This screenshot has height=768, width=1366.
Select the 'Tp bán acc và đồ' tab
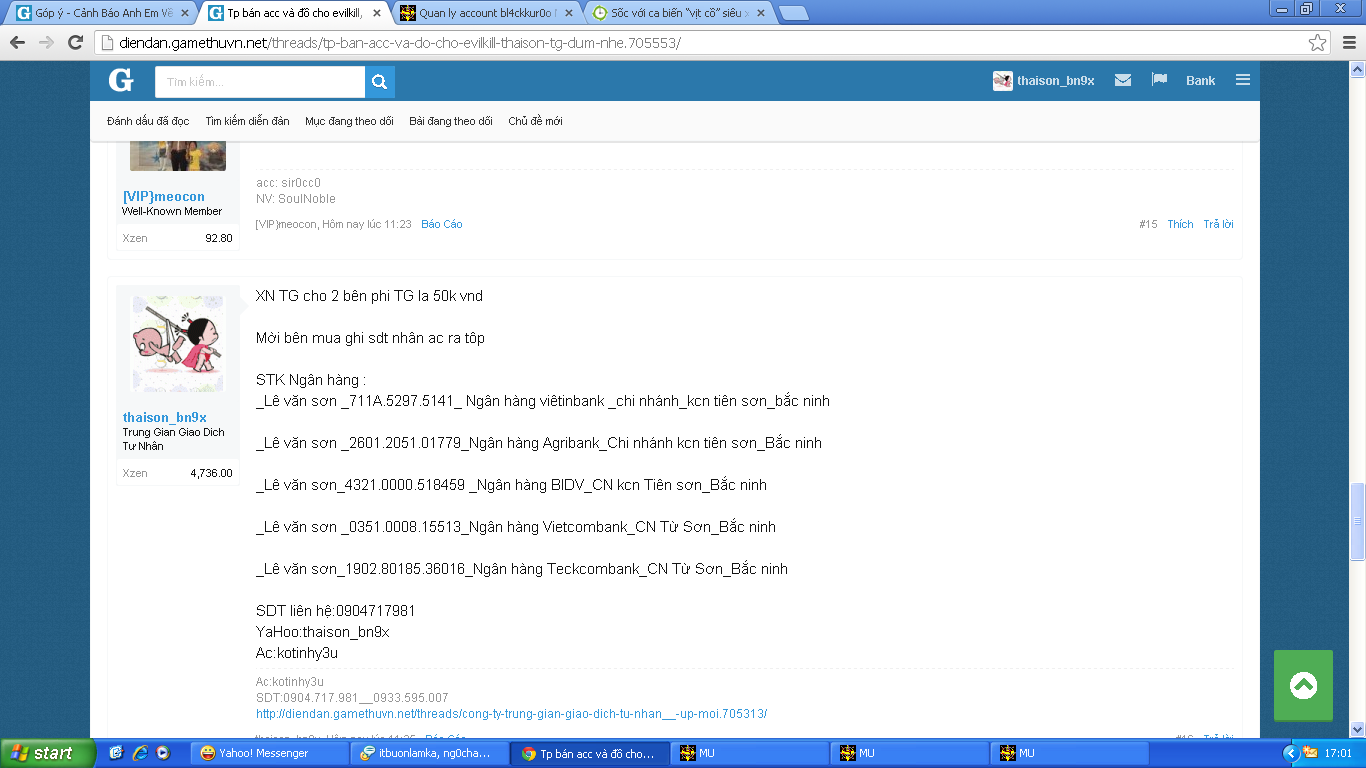(294, 13)
